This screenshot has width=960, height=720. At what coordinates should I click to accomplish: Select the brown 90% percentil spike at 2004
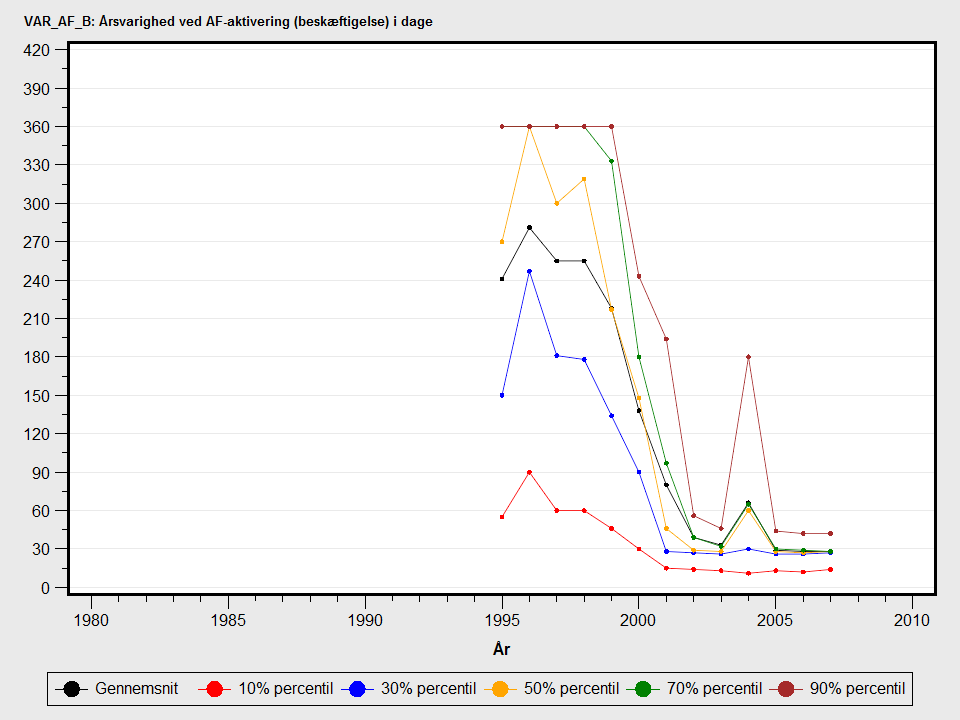click(x=748, y=357)
